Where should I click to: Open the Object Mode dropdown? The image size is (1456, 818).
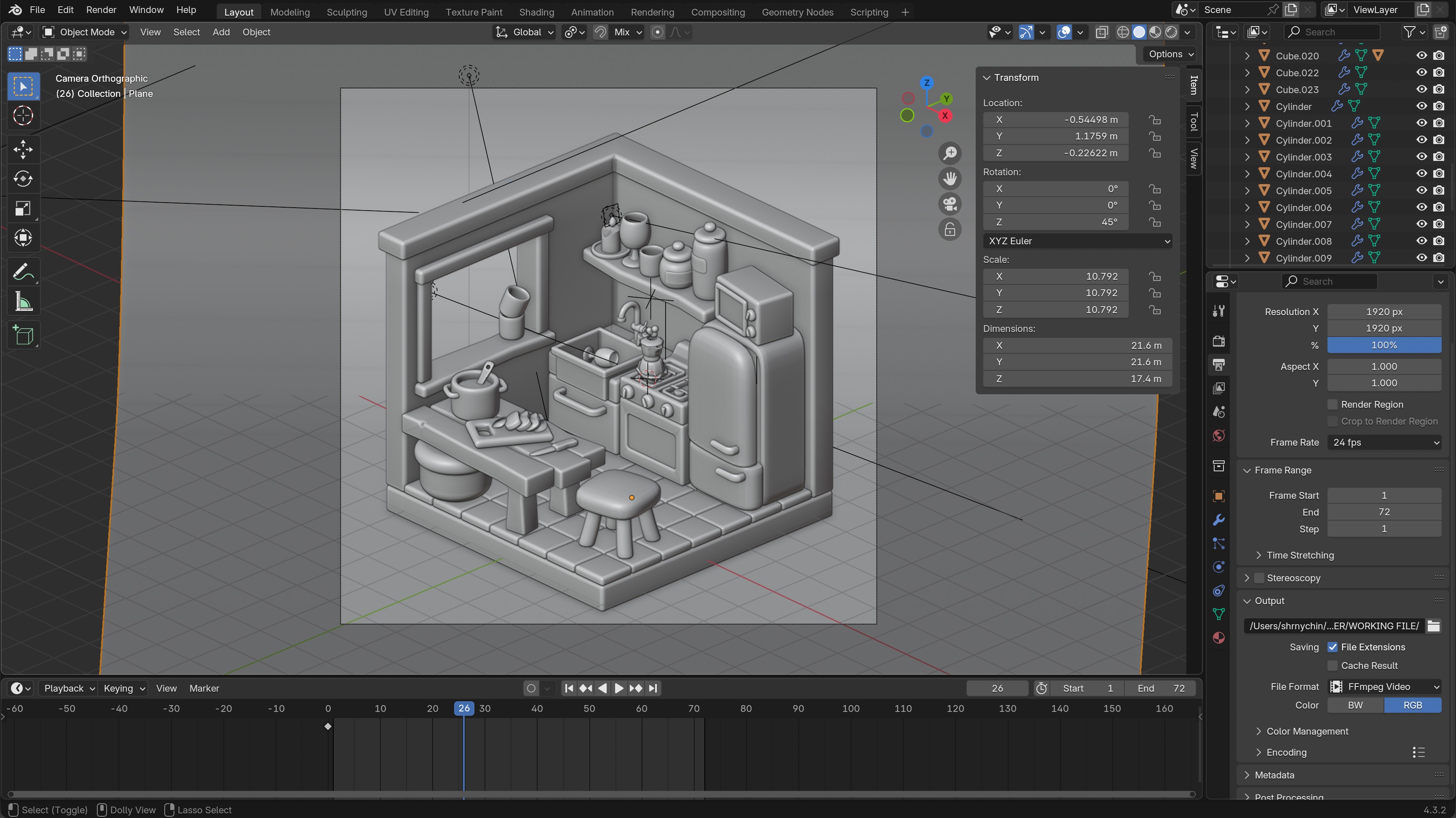86,32
